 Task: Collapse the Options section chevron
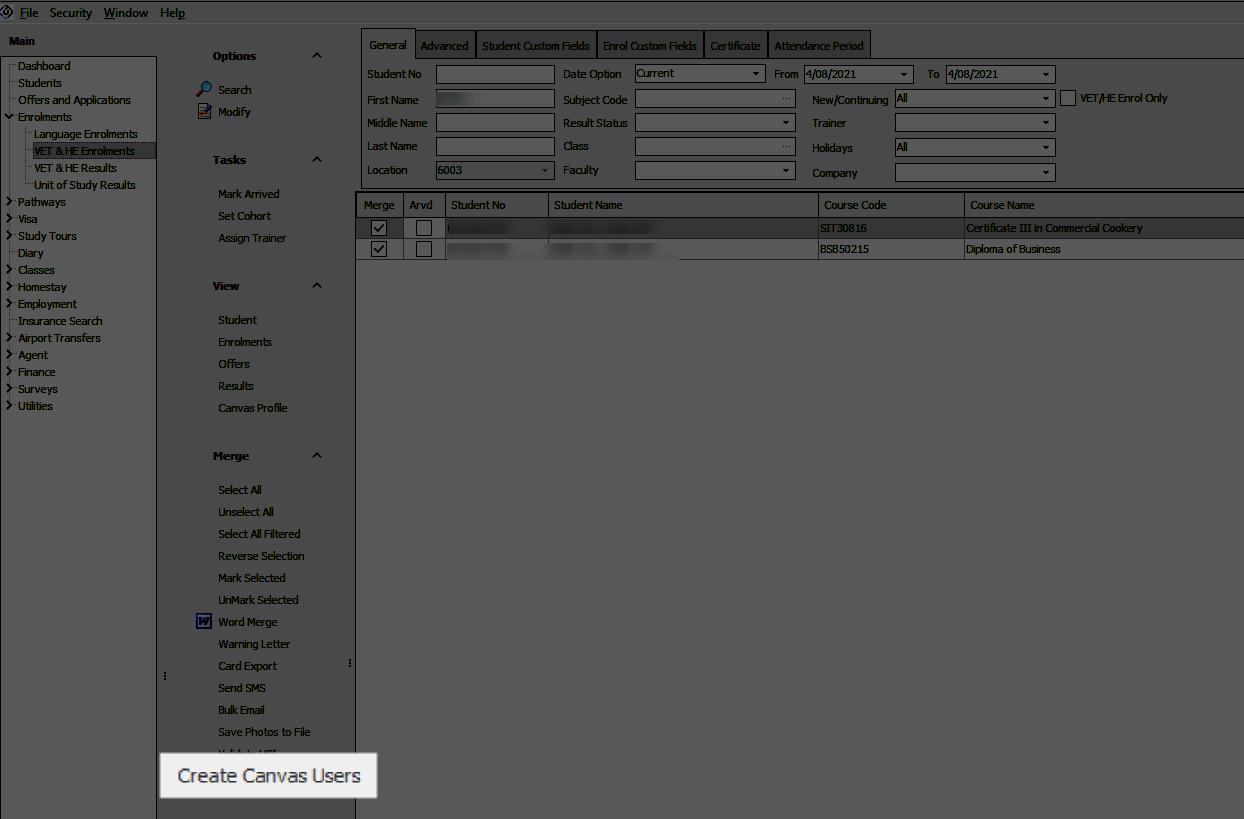(x=317, y=56)
